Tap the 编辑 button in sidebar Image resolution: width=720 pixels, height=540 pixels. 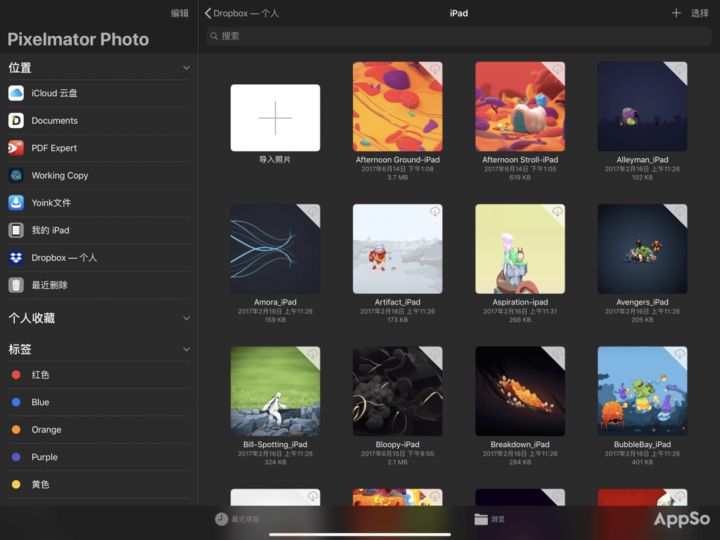pos(179,13)
